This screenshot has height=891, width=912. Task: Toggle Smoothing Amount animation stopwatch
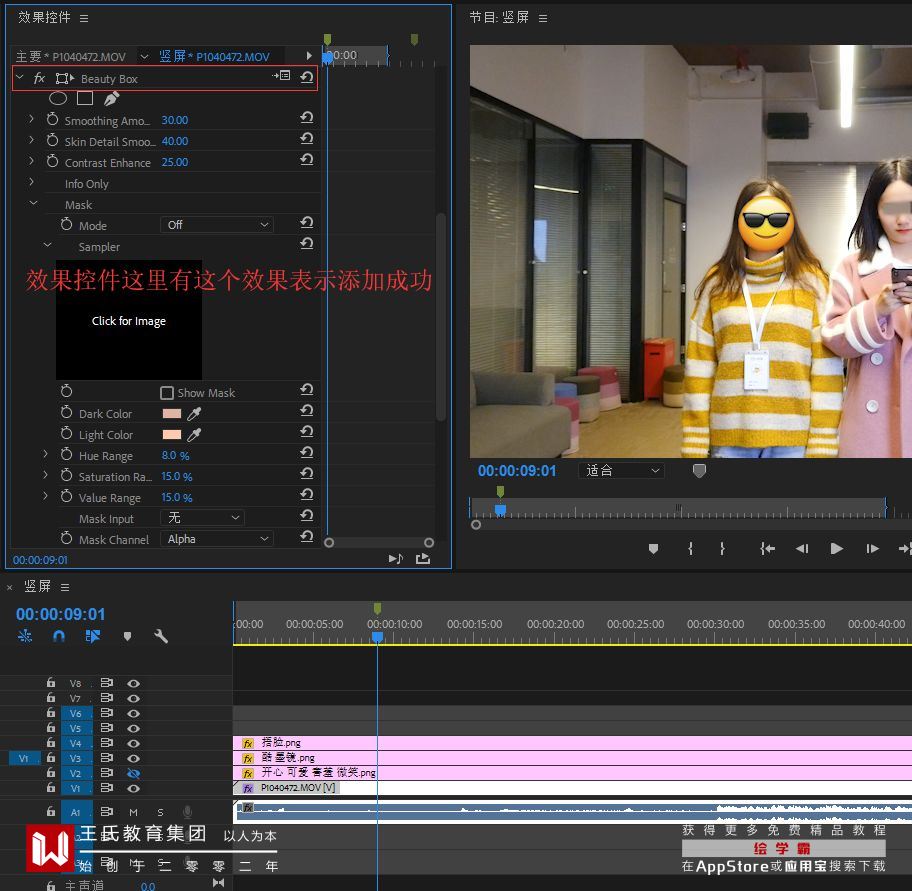(x=52, y=120)
